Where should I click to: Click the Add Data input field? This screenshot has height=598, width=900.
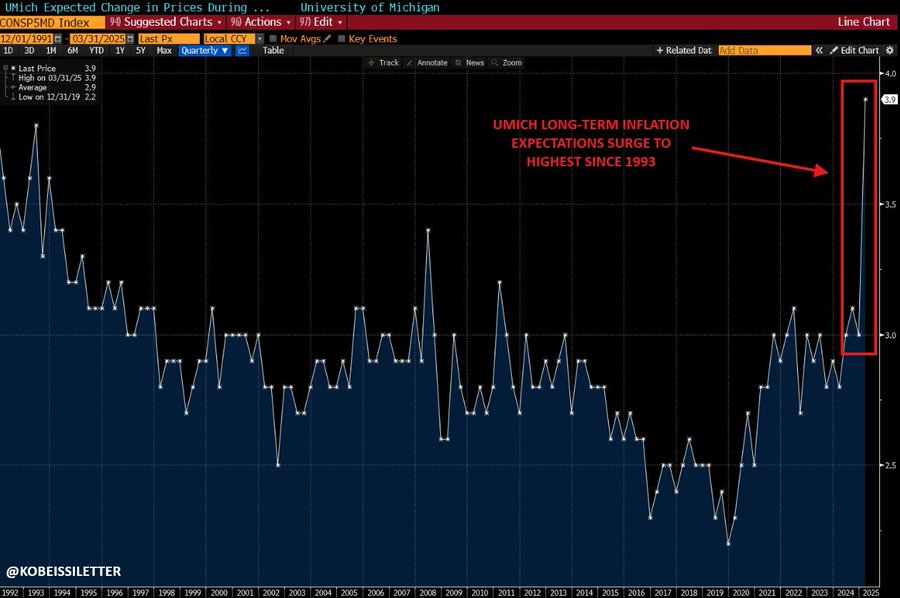click(x=762, y=50)
